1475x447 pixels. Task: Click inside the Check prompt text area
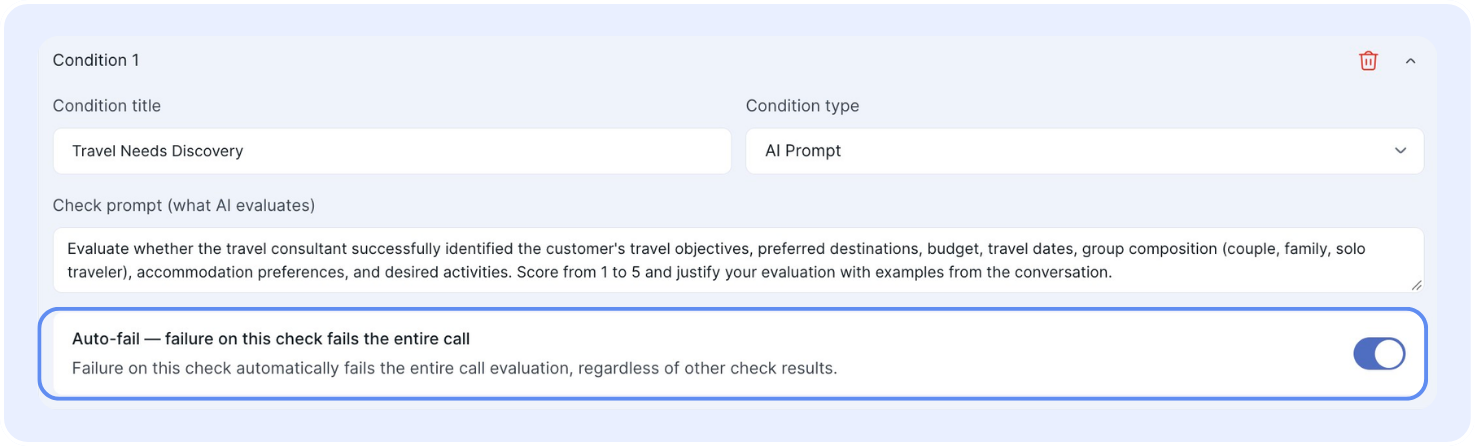[x=738, y=260]
